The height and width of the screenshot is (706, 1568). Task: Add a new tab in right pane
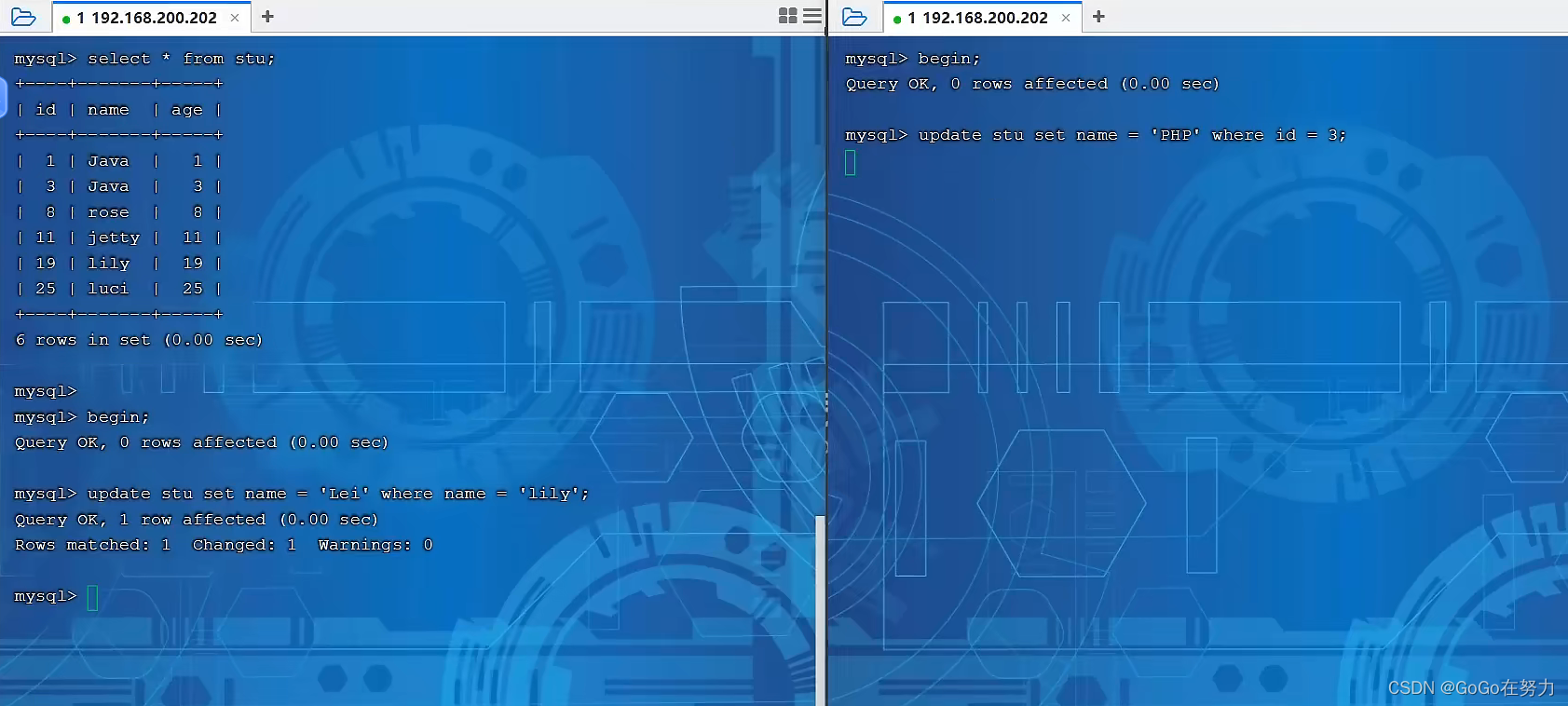point(1098,17)
